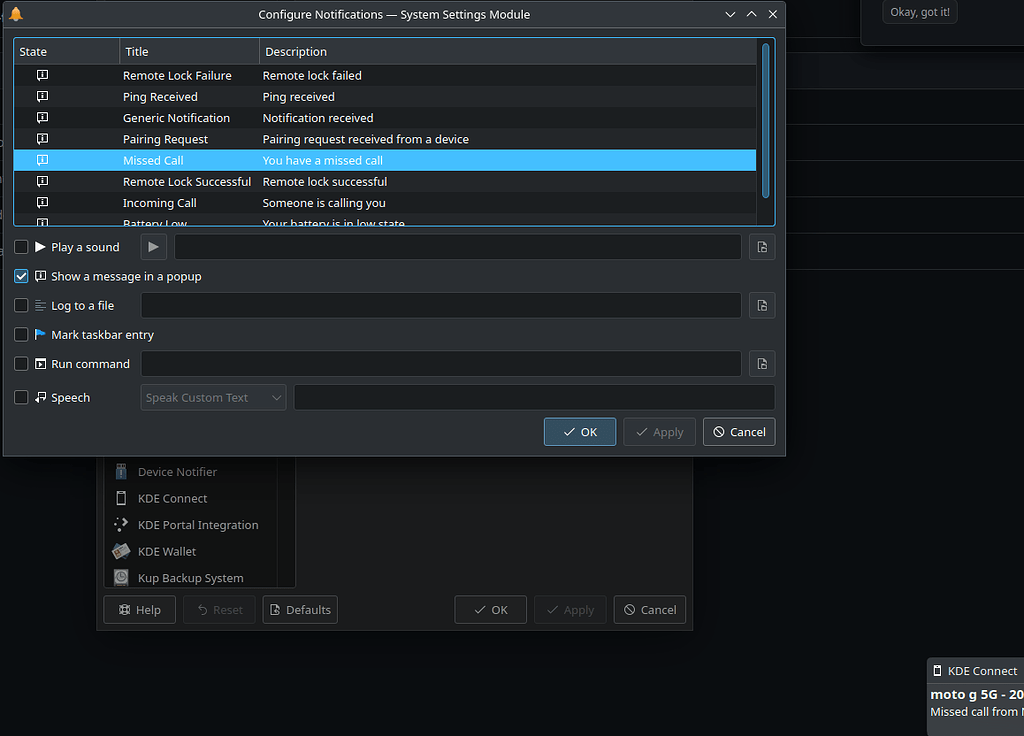This screenshot has height=736, width=1024.
Task: Click the Defaults button
Action: pos(300,610)
